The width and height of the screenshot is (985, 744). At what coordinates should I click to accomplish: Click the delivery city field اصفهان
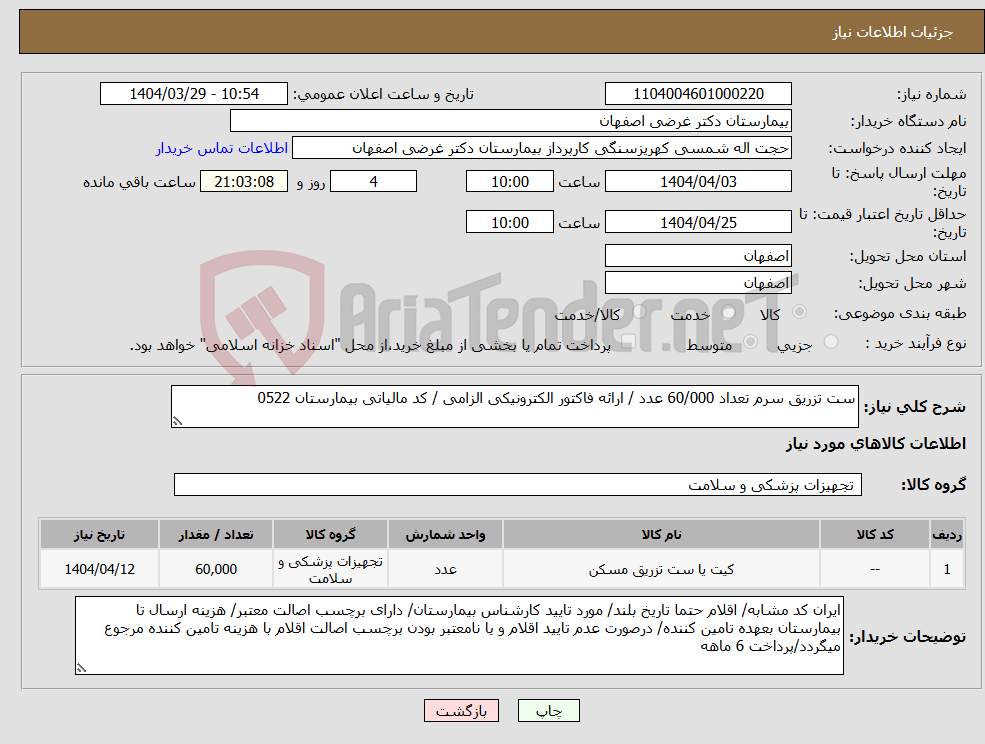698,283
